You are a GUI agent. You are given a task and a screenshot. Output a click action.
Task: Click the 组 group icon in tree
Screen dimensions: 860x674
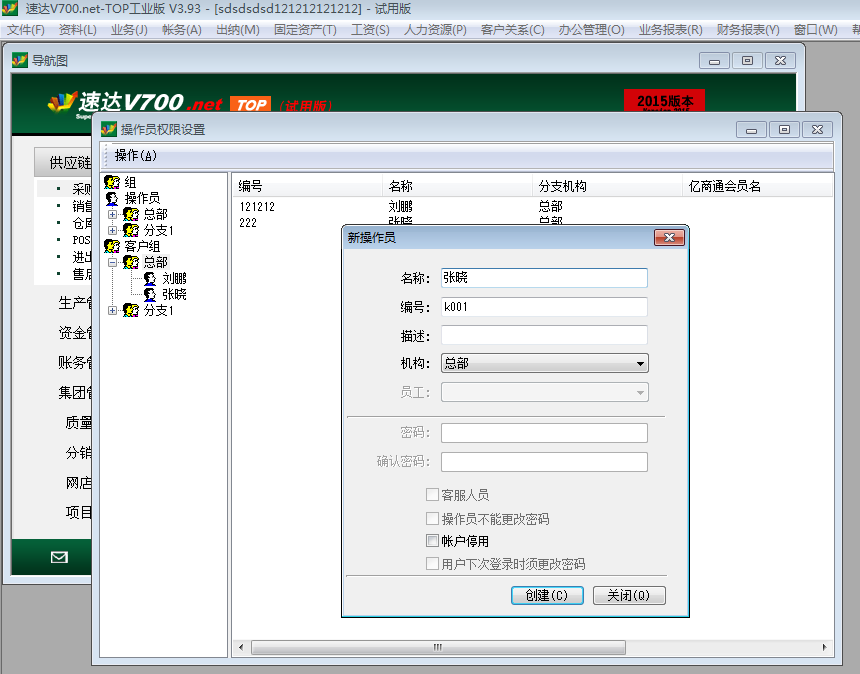(x=112, y=182)
